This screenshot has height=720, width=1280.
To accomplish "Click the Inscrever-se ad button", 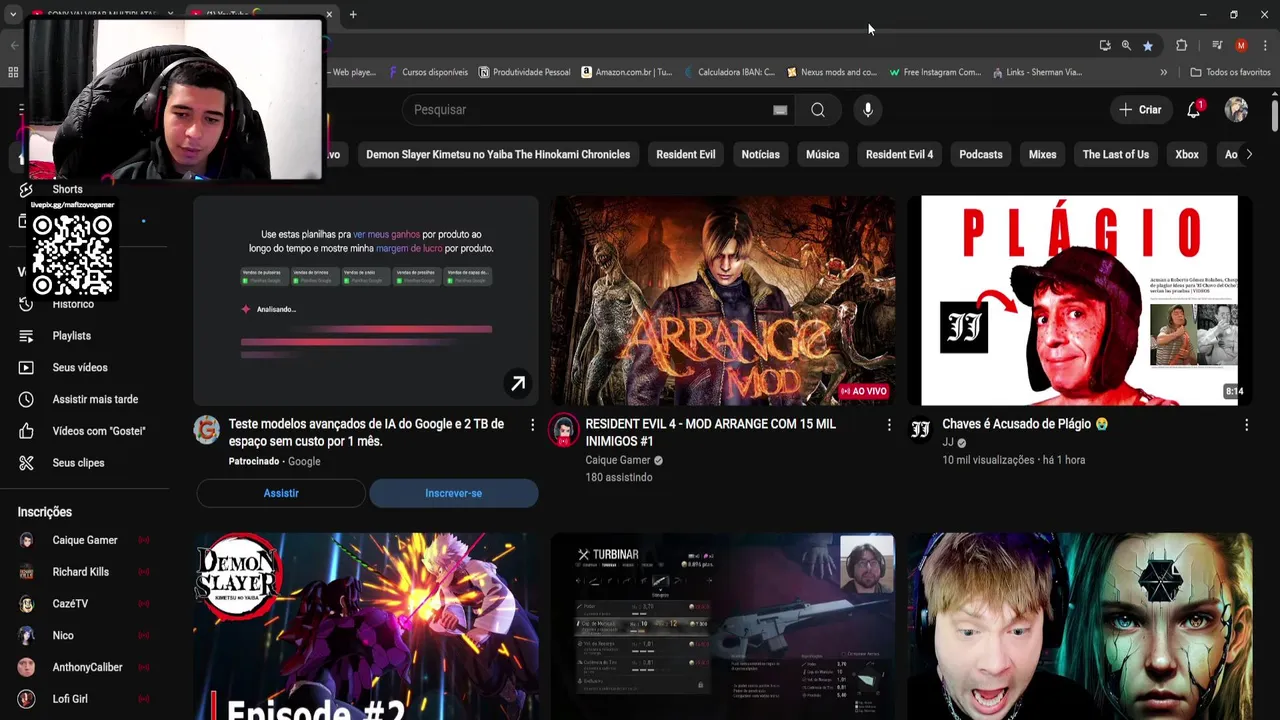I will (454, 493).
